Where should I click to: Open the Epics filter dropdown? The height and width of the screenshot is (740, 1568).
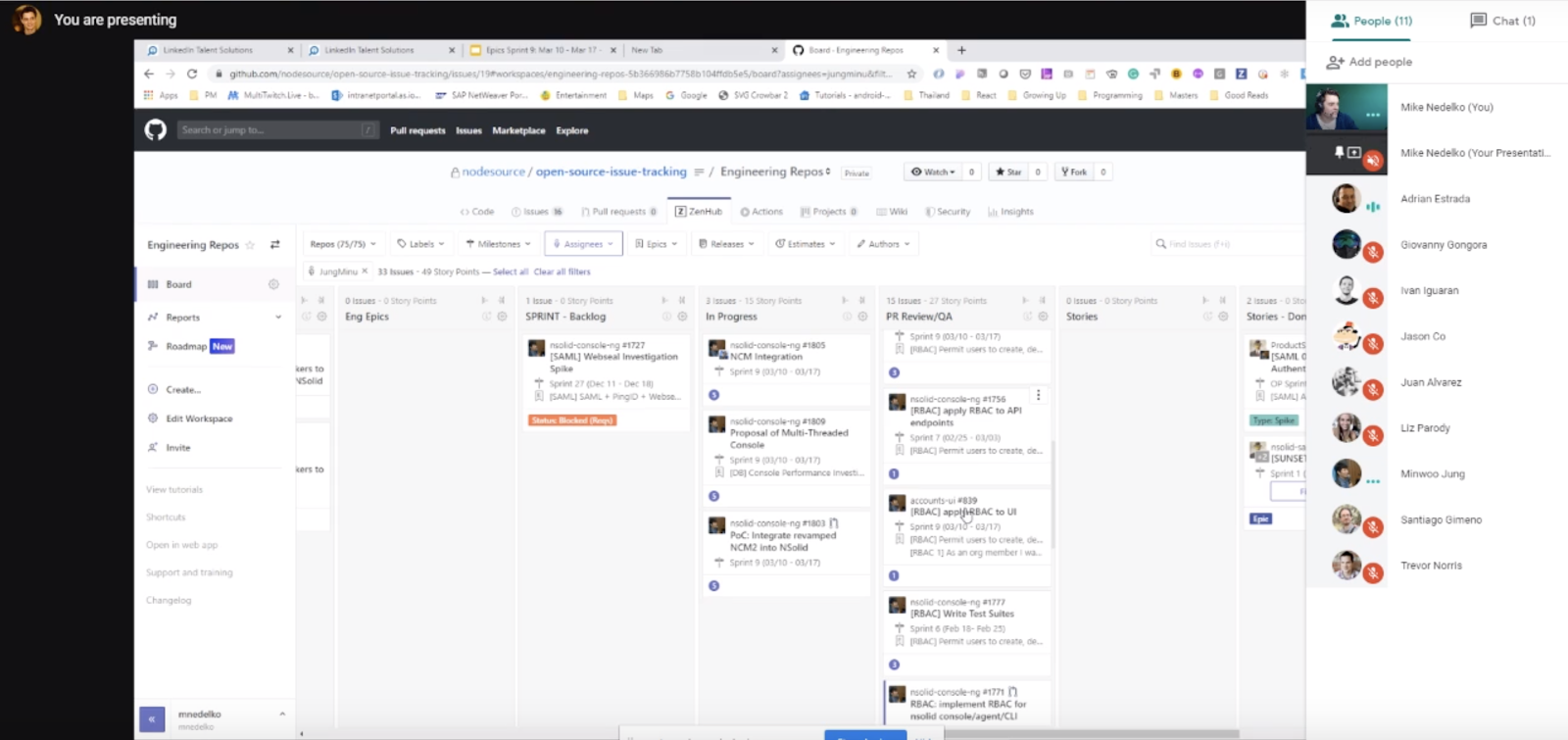pyautogui.click(x=657, y=244)
